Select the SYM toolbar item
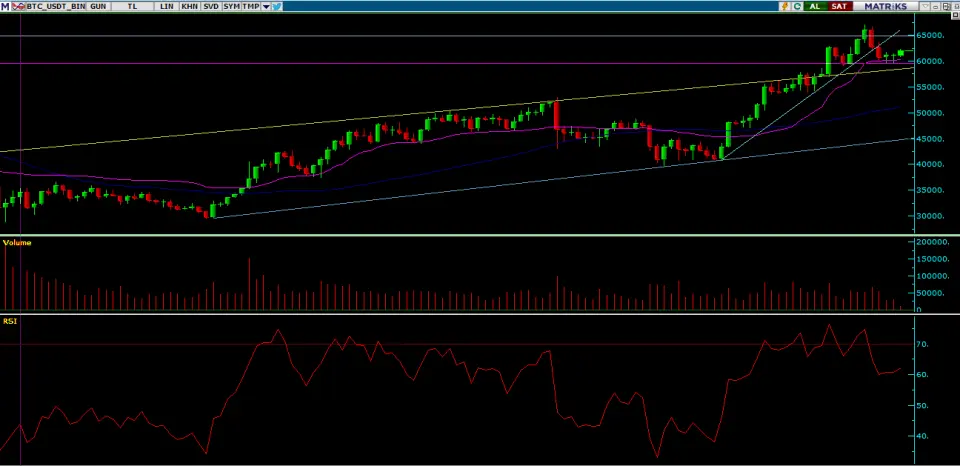The height and width of the screenshot is (466, 960). [x=231, y=6]
